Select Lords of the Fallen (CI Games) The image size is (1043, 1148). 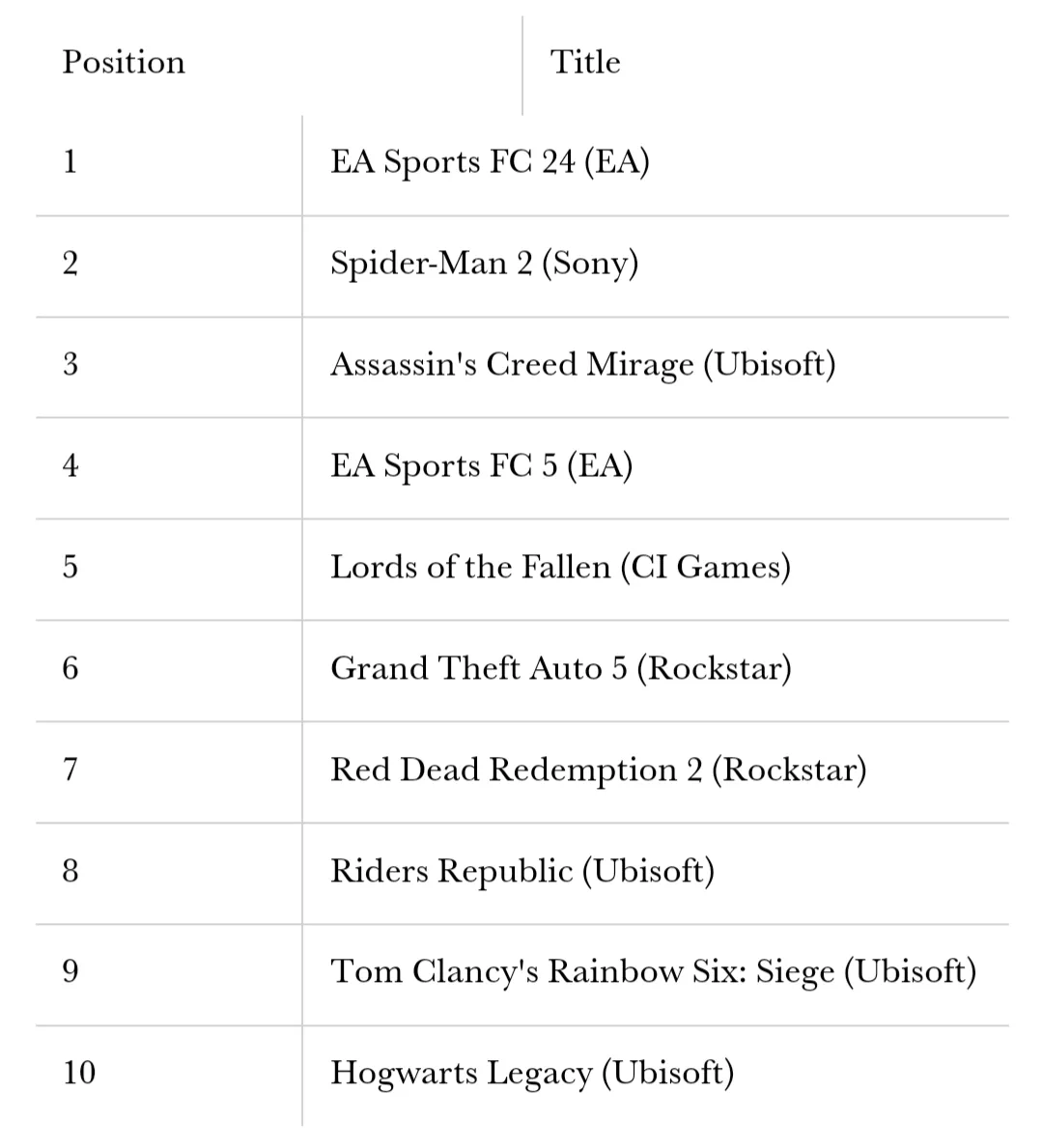tap(560, 567)
